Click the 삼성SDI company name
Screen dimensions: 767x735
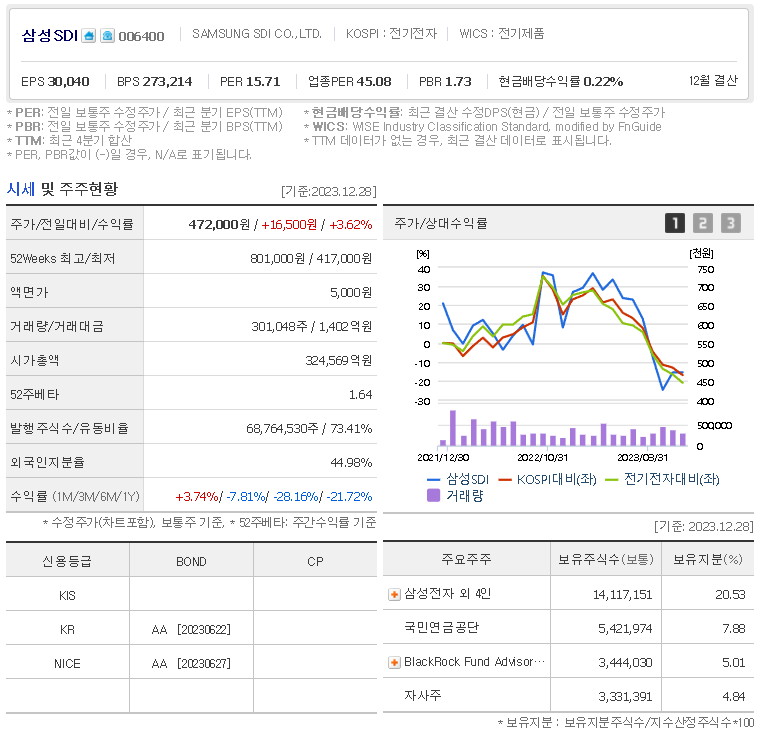50,36
